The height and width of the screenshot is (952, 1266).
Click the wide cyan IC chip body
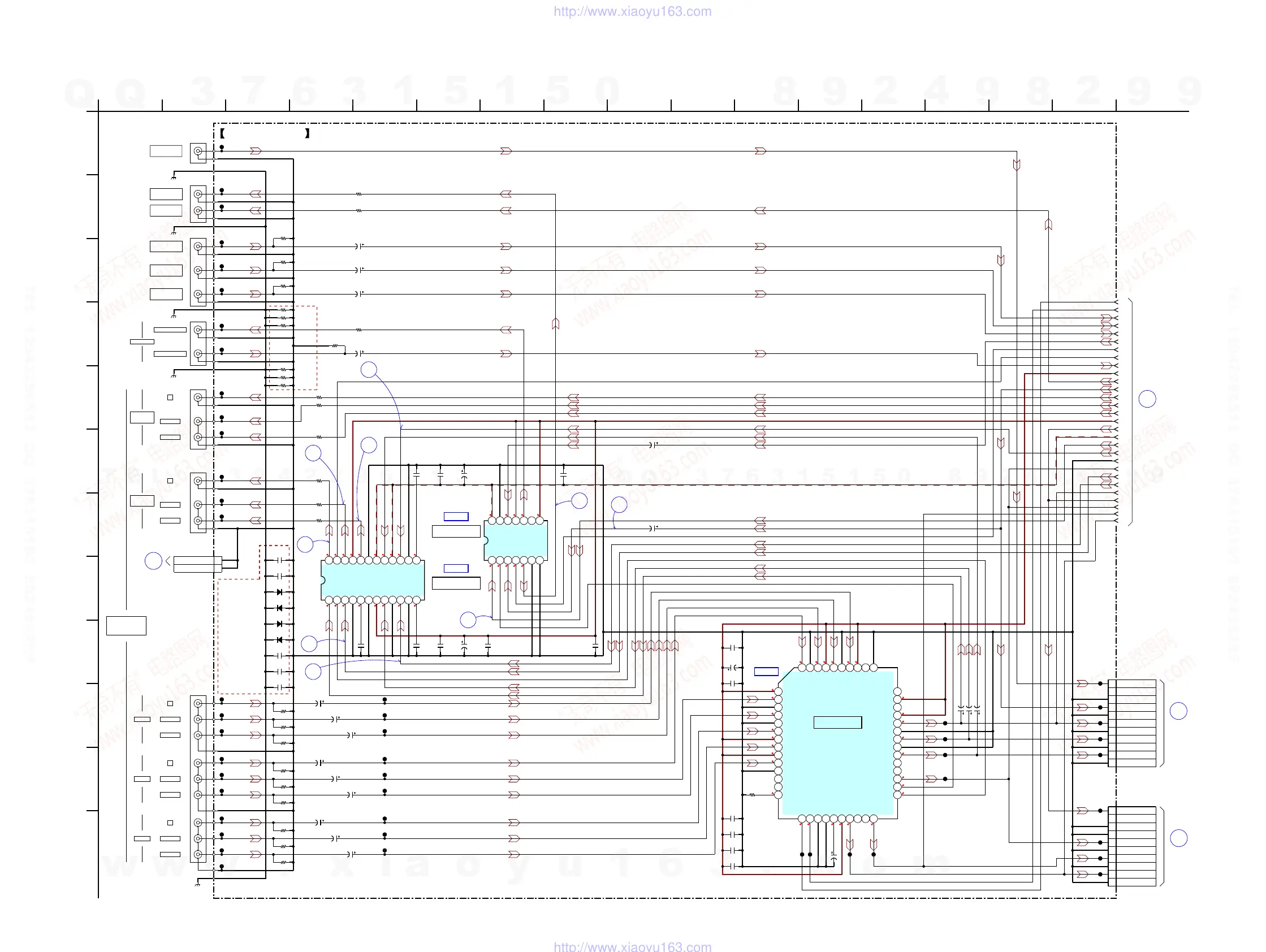coord(373,579)
